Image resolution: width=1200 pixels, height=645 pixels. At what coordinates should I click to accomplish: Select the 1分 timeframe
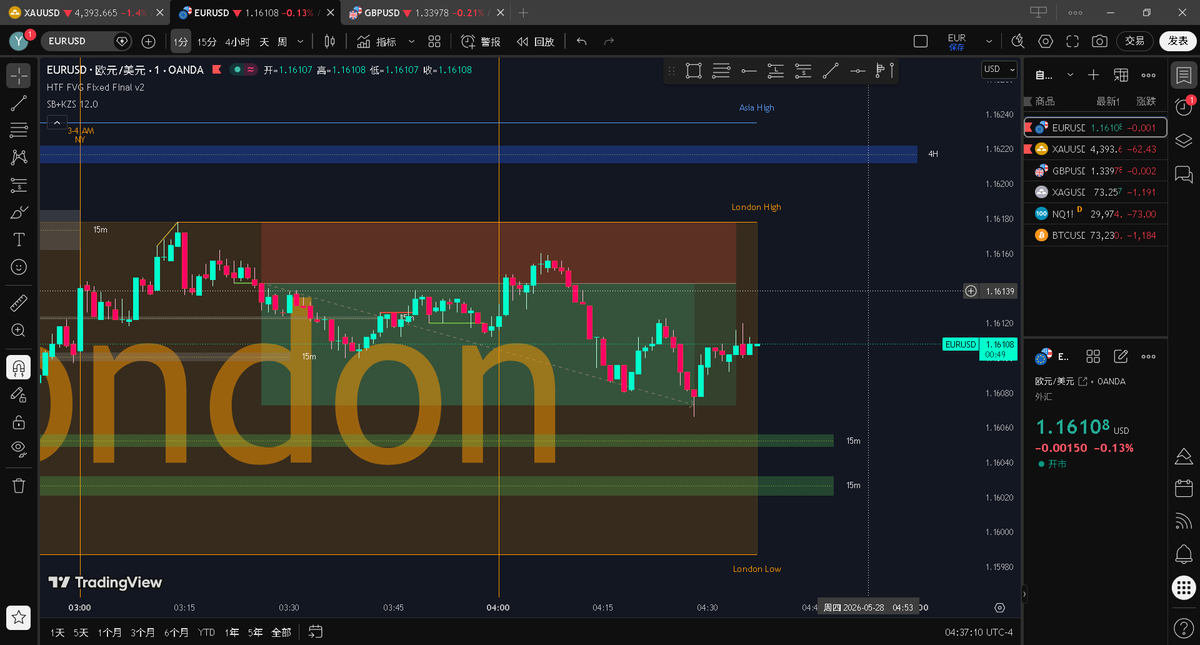tap(180, 41)
